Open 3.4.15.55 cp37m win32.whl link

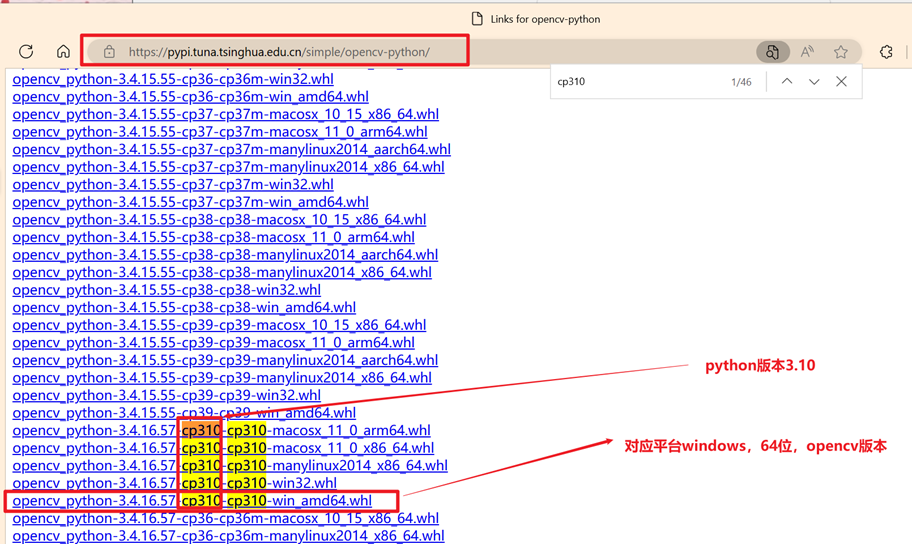point(173,184)
